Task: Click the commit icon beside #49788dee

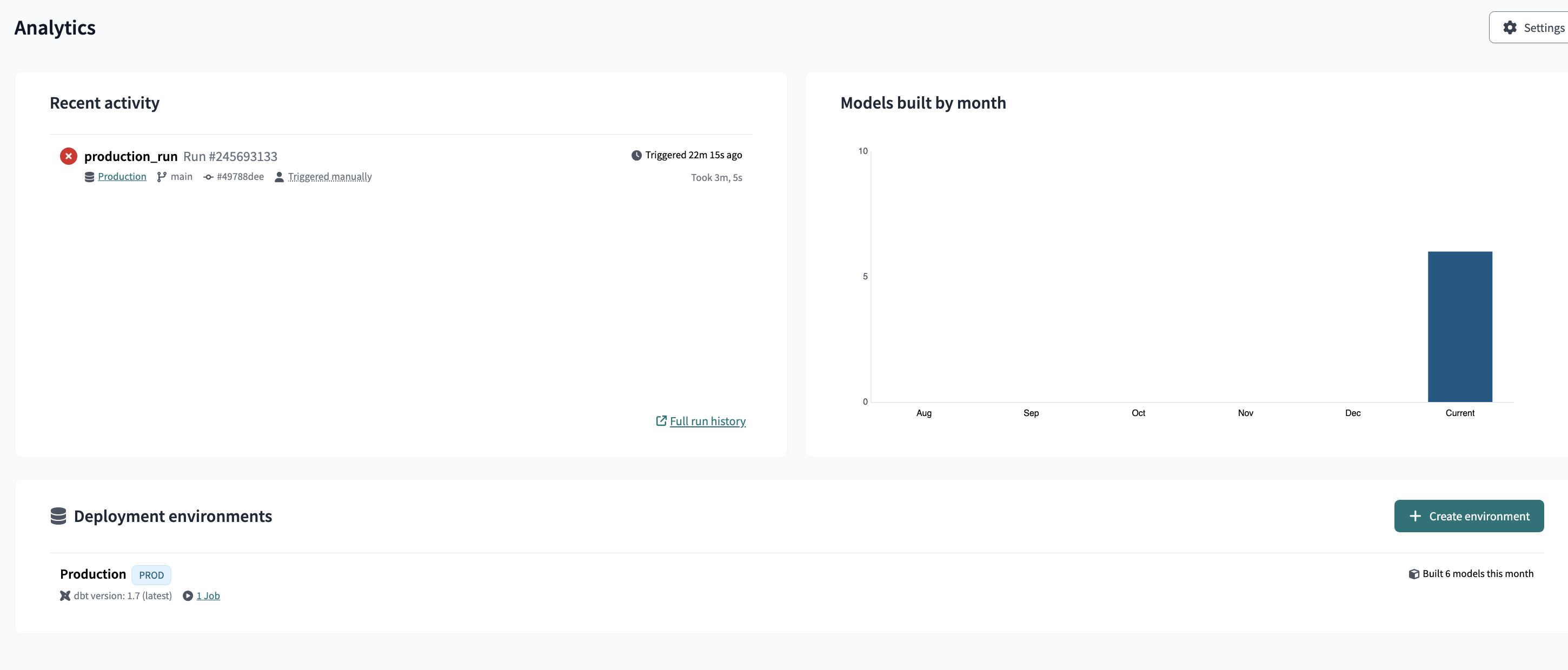Action: (208, 177)
